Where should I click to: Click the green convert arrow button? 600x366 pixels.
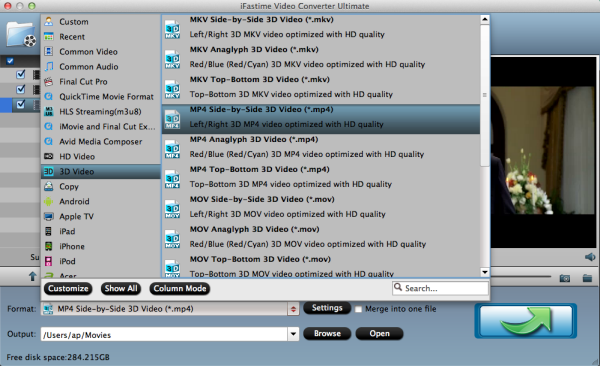[526, 321]
